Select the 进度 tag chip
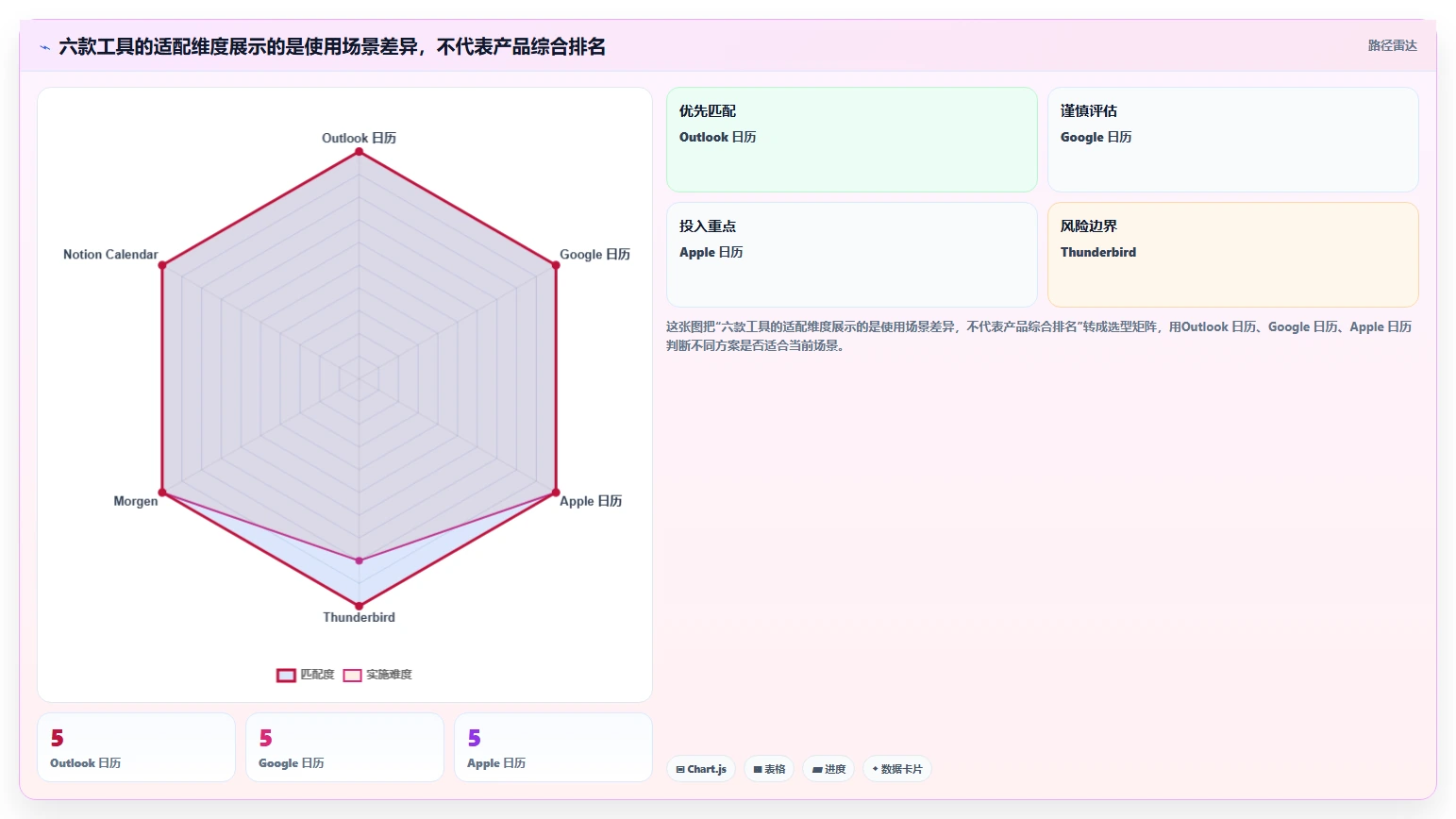 click(x=828, y=769)
